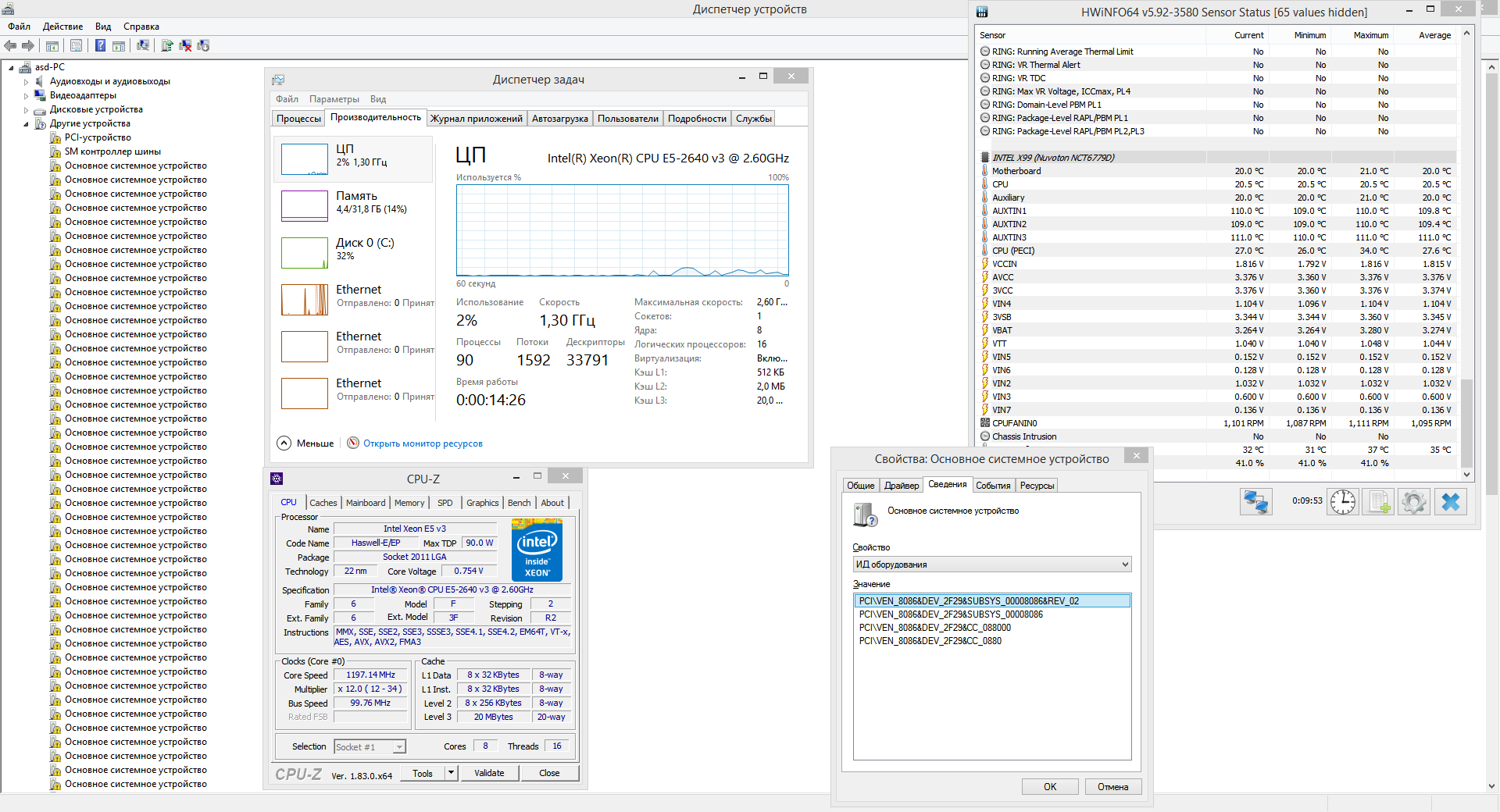This screenshot has width=1500, height=812.
Task: Click the Average column header in HWiNFO
Action: pos(1434,35)
